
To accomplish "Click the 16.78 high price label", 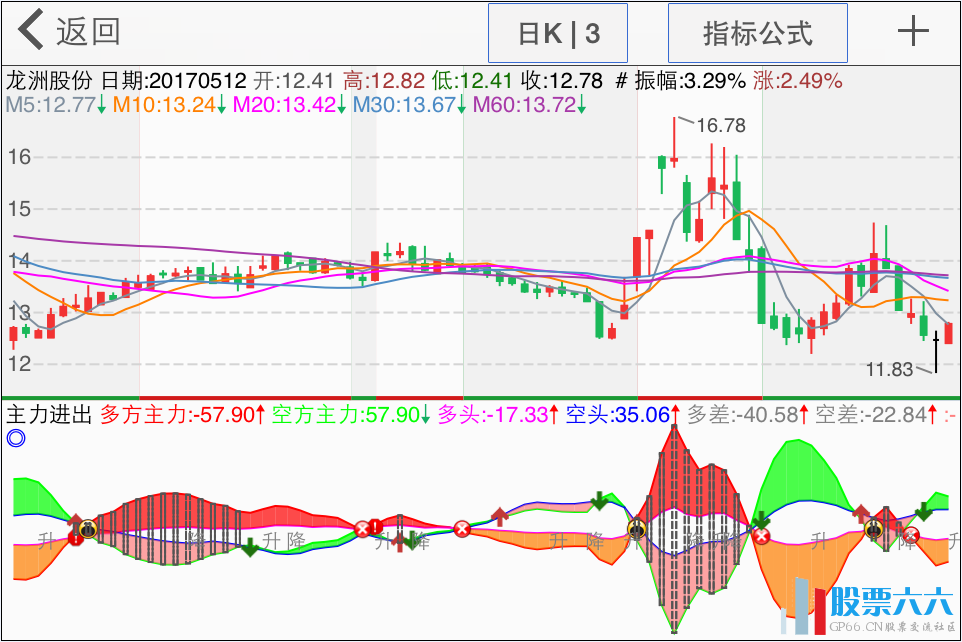I will [x=721, y=126].
